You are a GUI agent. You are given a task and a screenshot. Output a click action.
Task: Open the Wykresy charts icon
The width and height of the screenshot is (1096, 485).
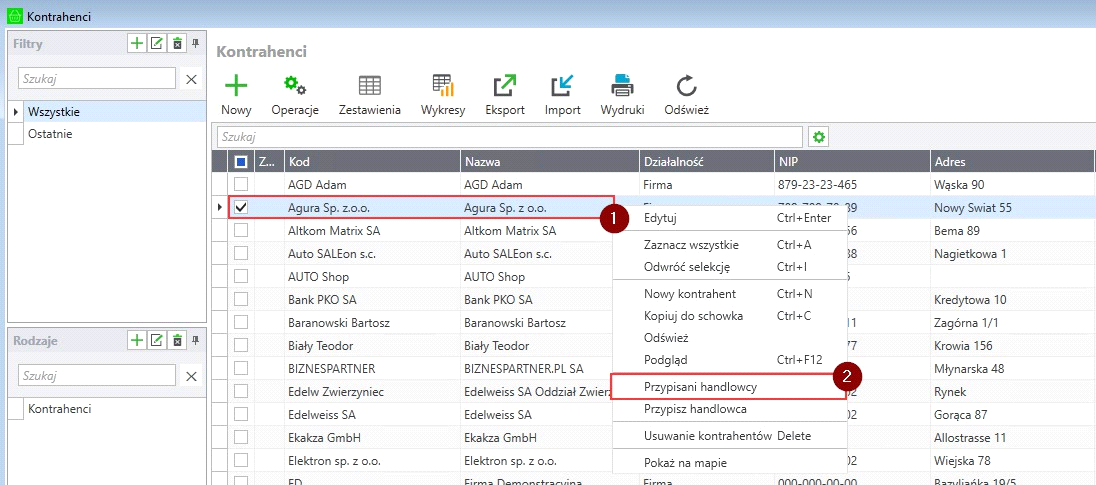point(443,87)
